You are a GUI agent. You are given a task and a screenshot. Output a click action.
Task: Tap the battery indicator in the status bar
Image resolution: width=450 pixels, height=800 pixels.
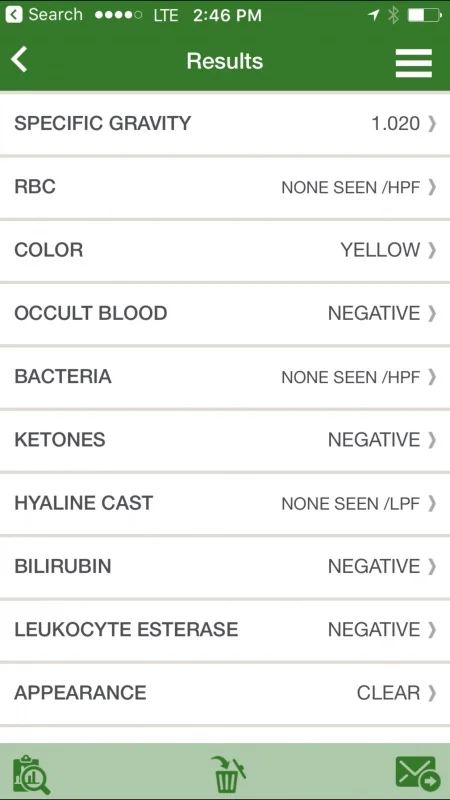424,15
